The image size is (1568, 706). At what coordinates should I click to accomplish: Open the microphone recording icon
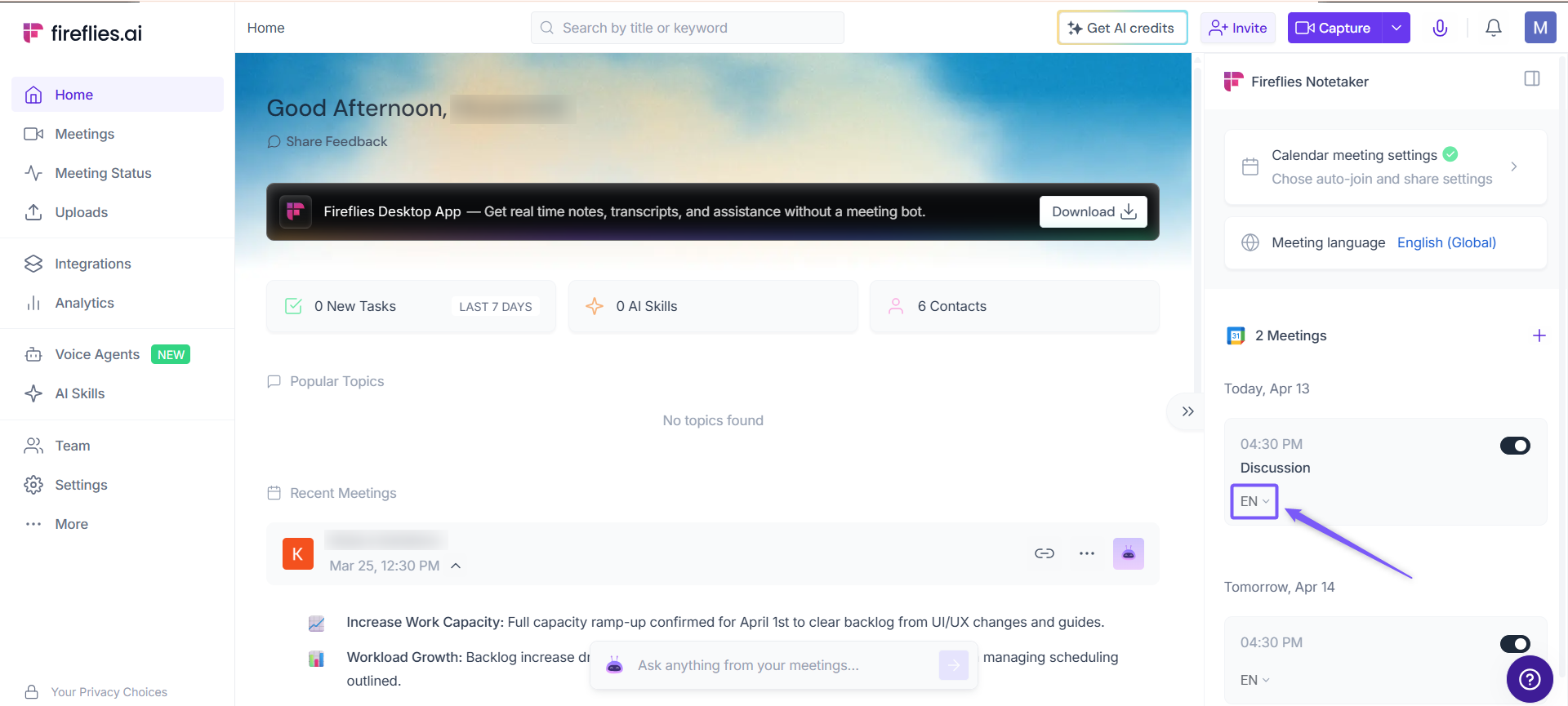(x=1440, y=28)
